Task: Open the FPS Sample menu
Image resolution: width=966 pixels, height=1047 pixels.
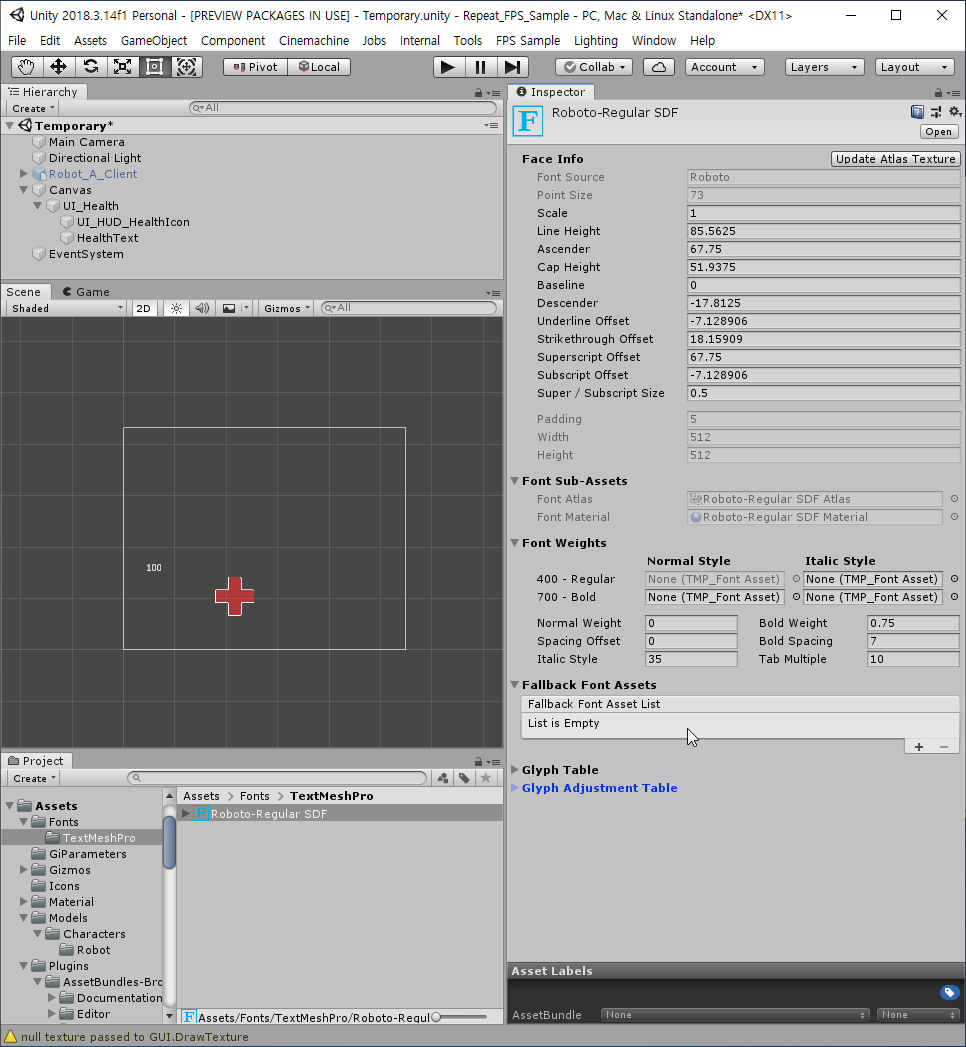Action: (527, 41)
